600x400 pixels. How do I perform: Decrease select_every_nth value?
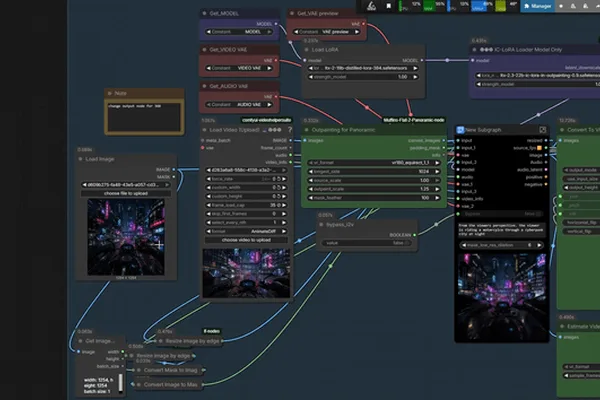[x=209, y=222]
